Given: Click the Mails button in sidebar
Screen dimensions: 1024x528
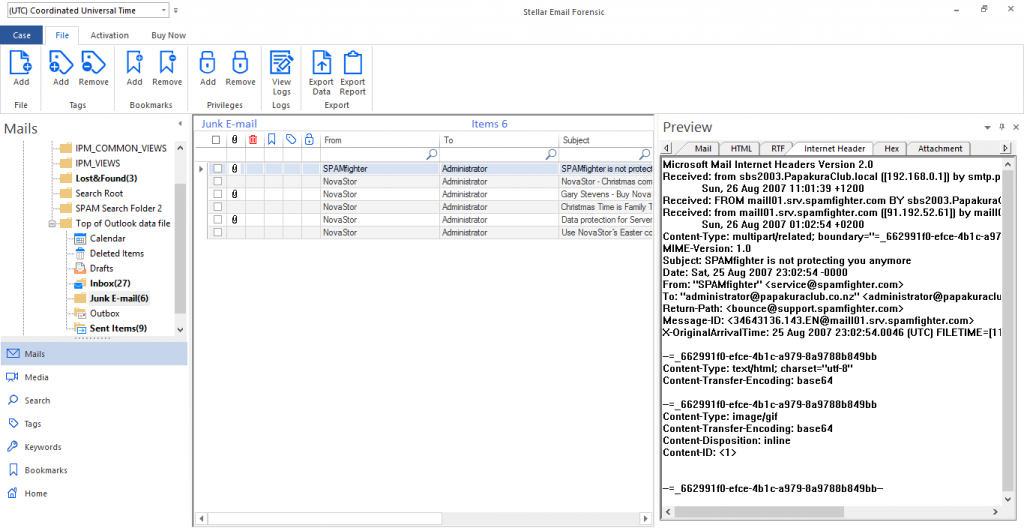Looking at the screenshot, I should (93, 354).
